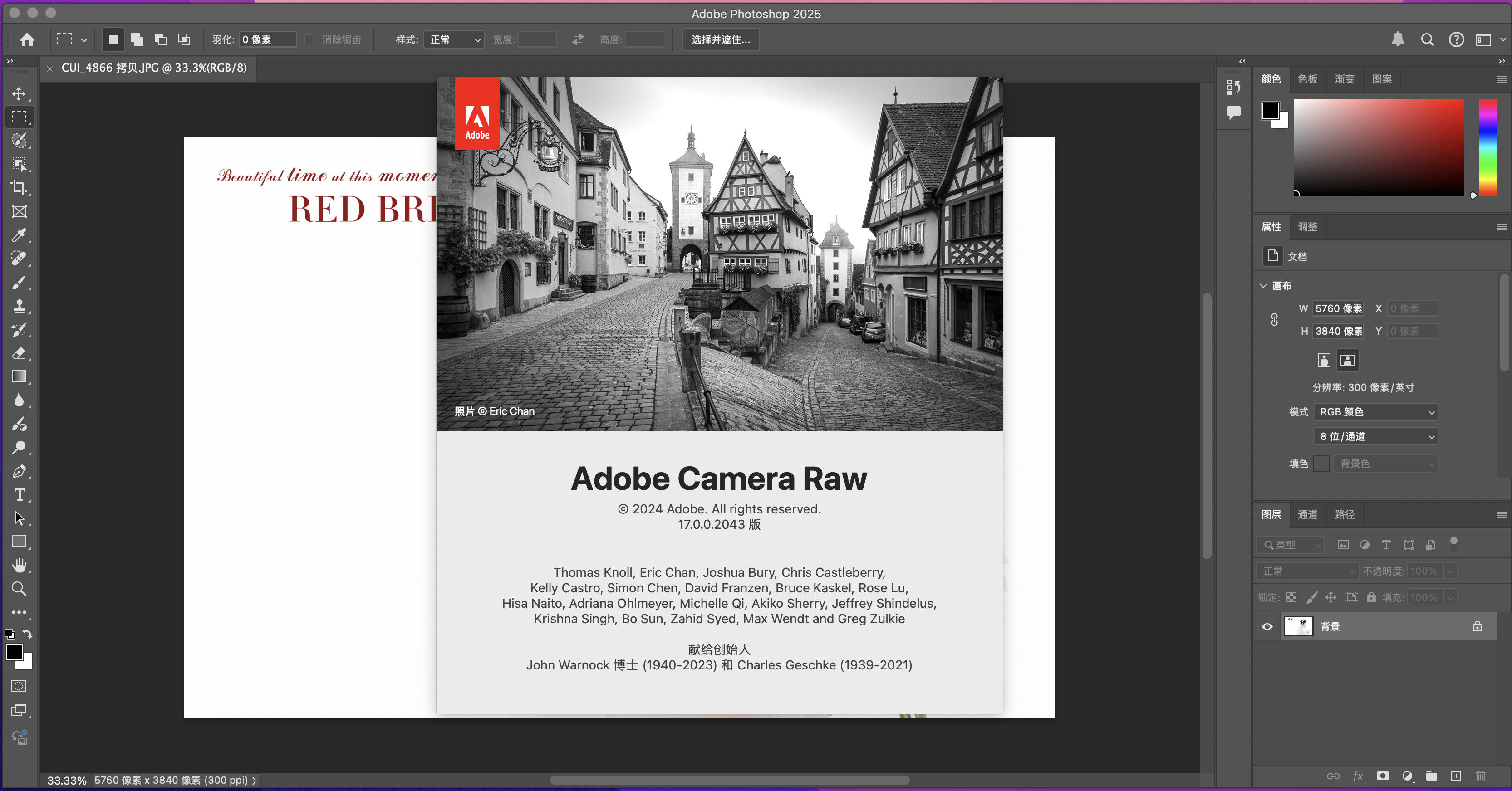Screen dimensions: 1512x791
Task: Toggle the layer filter on/off switch
Action: [1453, 544]
